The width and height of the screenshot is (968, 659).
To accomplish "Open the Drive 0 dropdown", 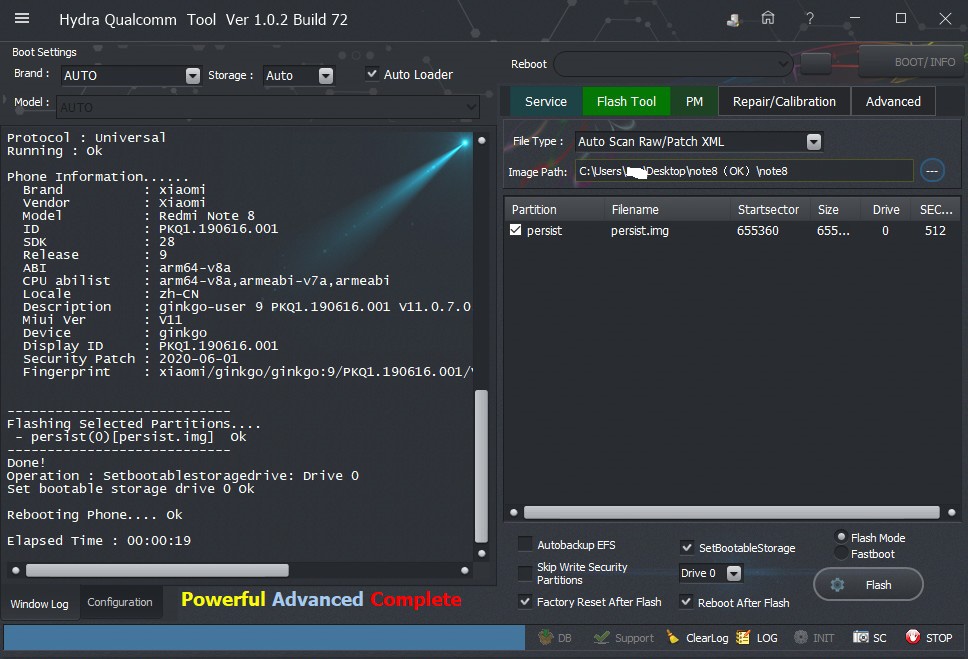I will point(734,573).
